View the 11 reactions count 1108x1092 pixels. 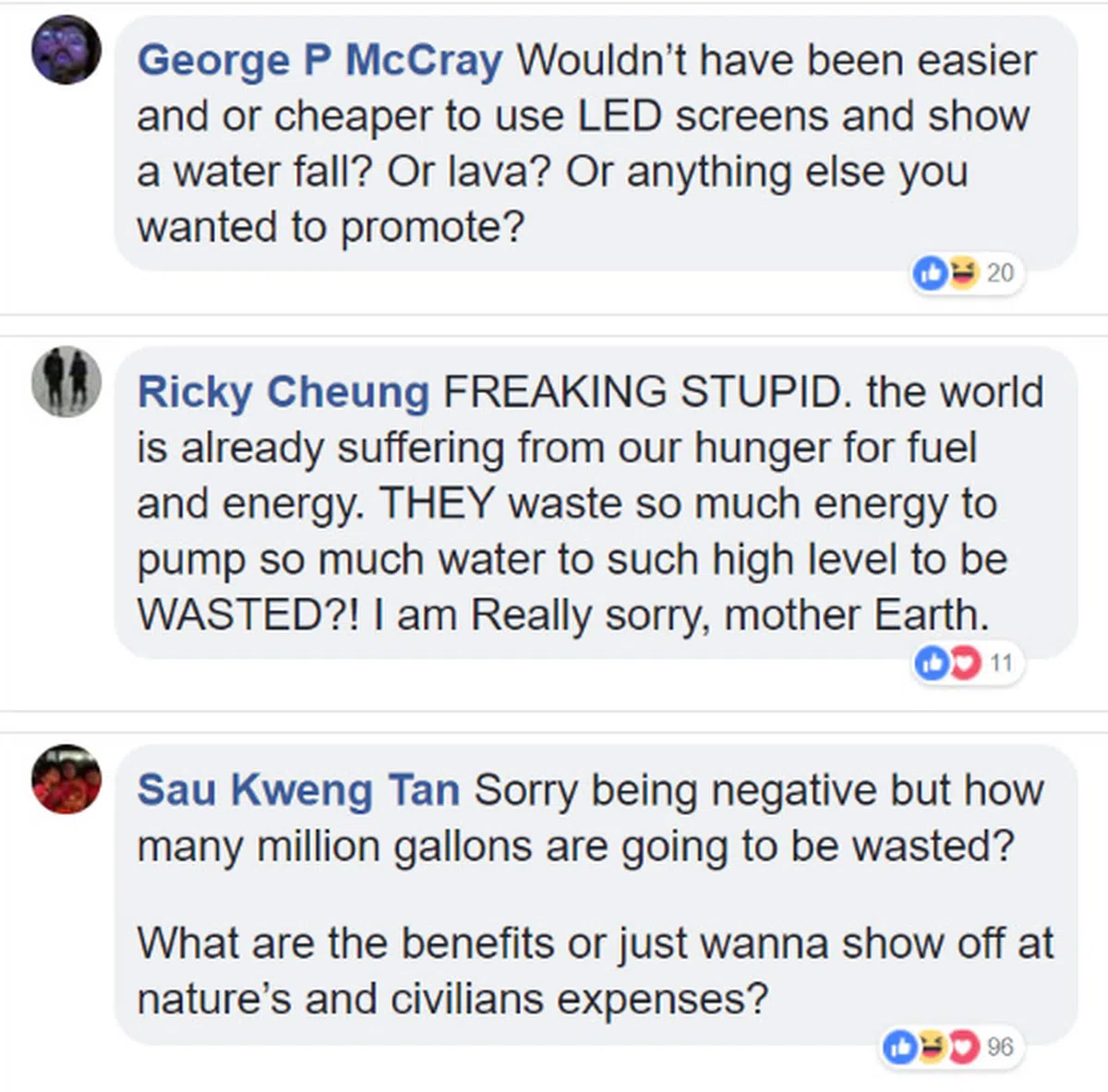click(1001, 663)
